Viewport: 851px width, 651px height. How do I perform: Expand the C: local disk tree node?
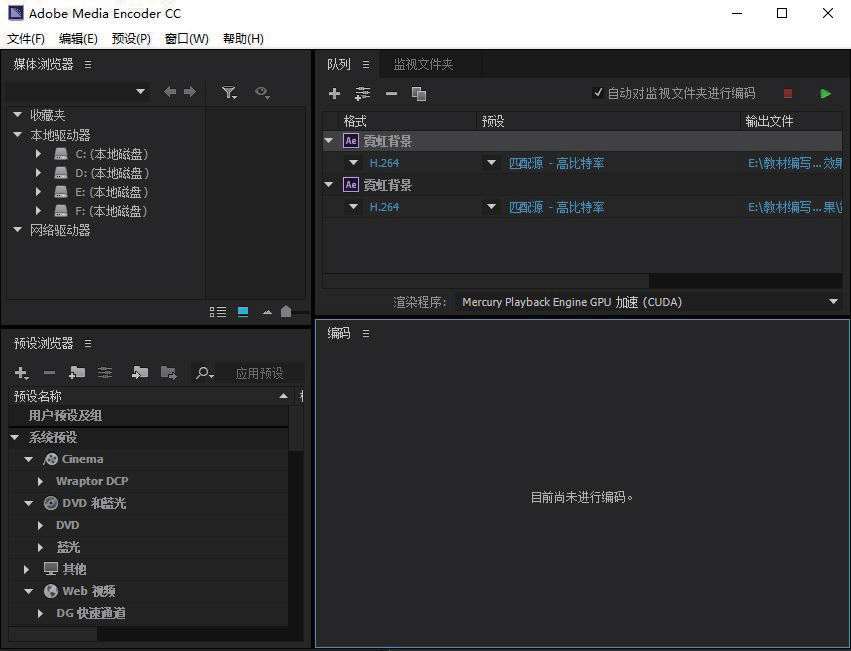click(x=38, y=154)
